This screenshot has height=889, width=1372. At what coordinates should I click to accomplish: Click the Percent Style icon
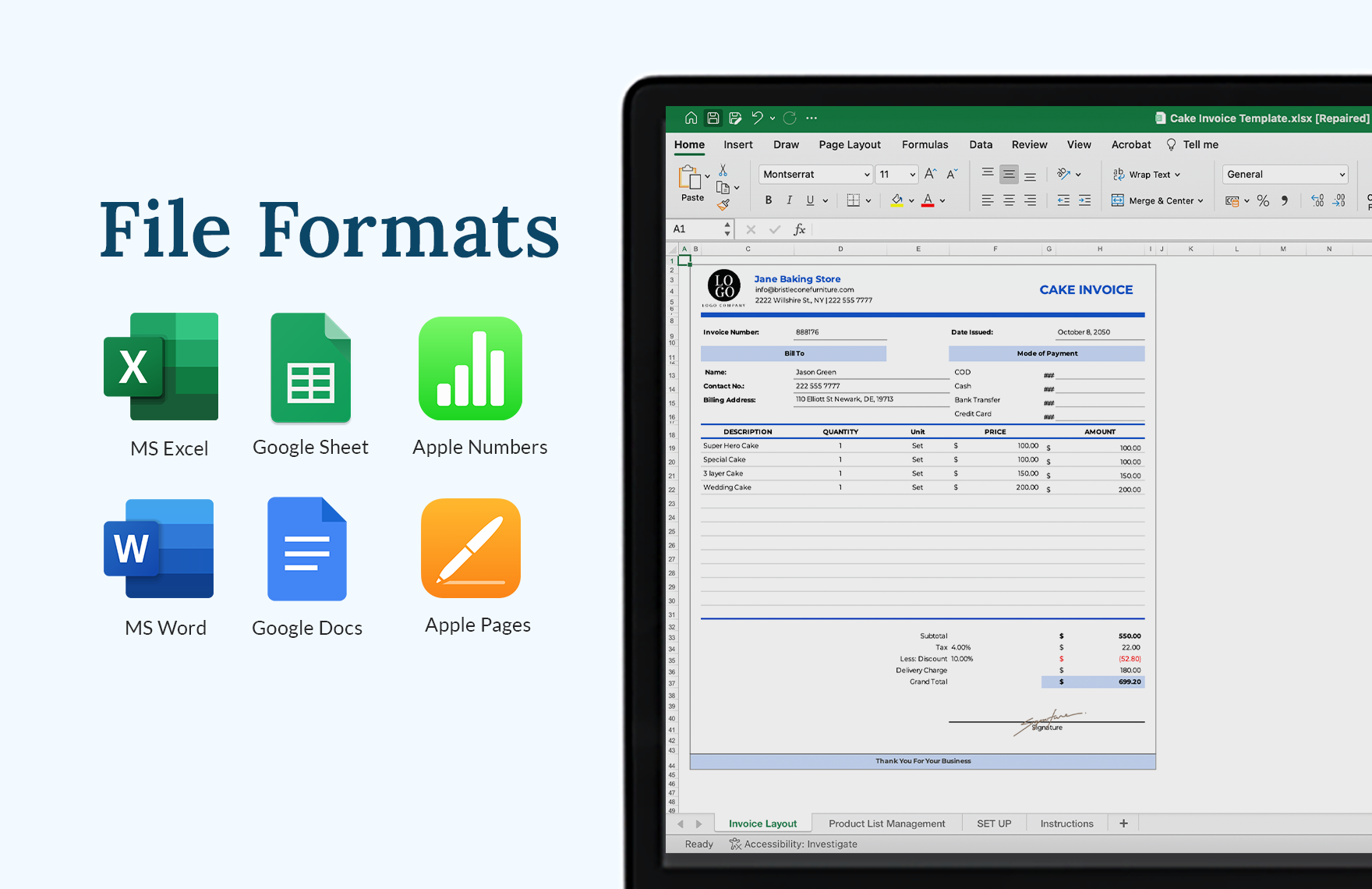tap(1264, 200)
